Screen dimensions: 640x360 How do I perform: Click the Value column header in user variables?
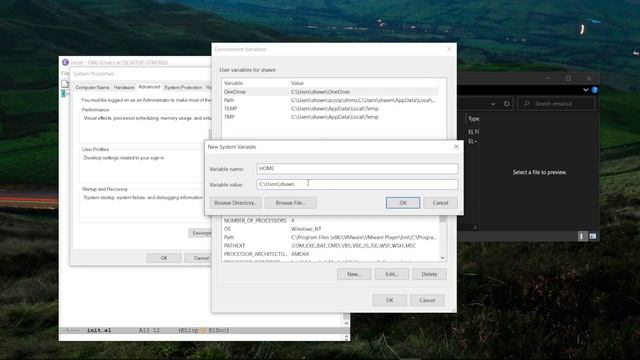click(297, 83)
